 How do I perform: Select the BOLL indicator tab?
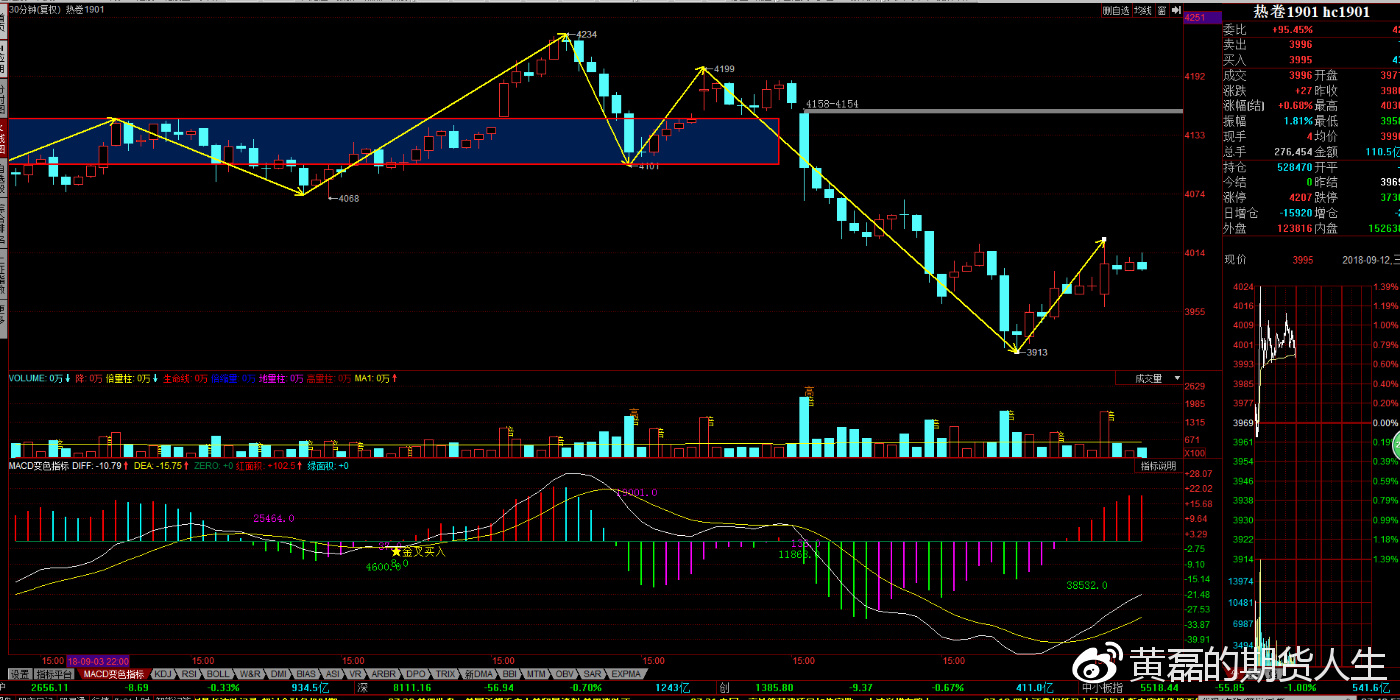pyautogui.click(x=219, y=674)
